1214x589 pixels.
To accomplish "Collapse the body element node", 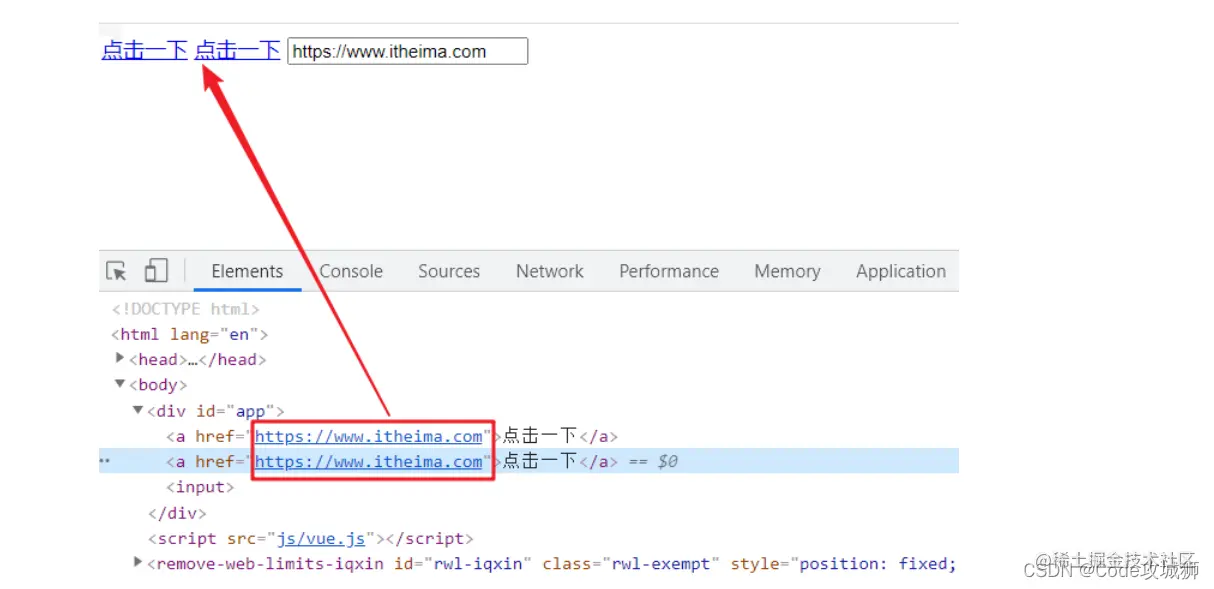I will 121,384.
